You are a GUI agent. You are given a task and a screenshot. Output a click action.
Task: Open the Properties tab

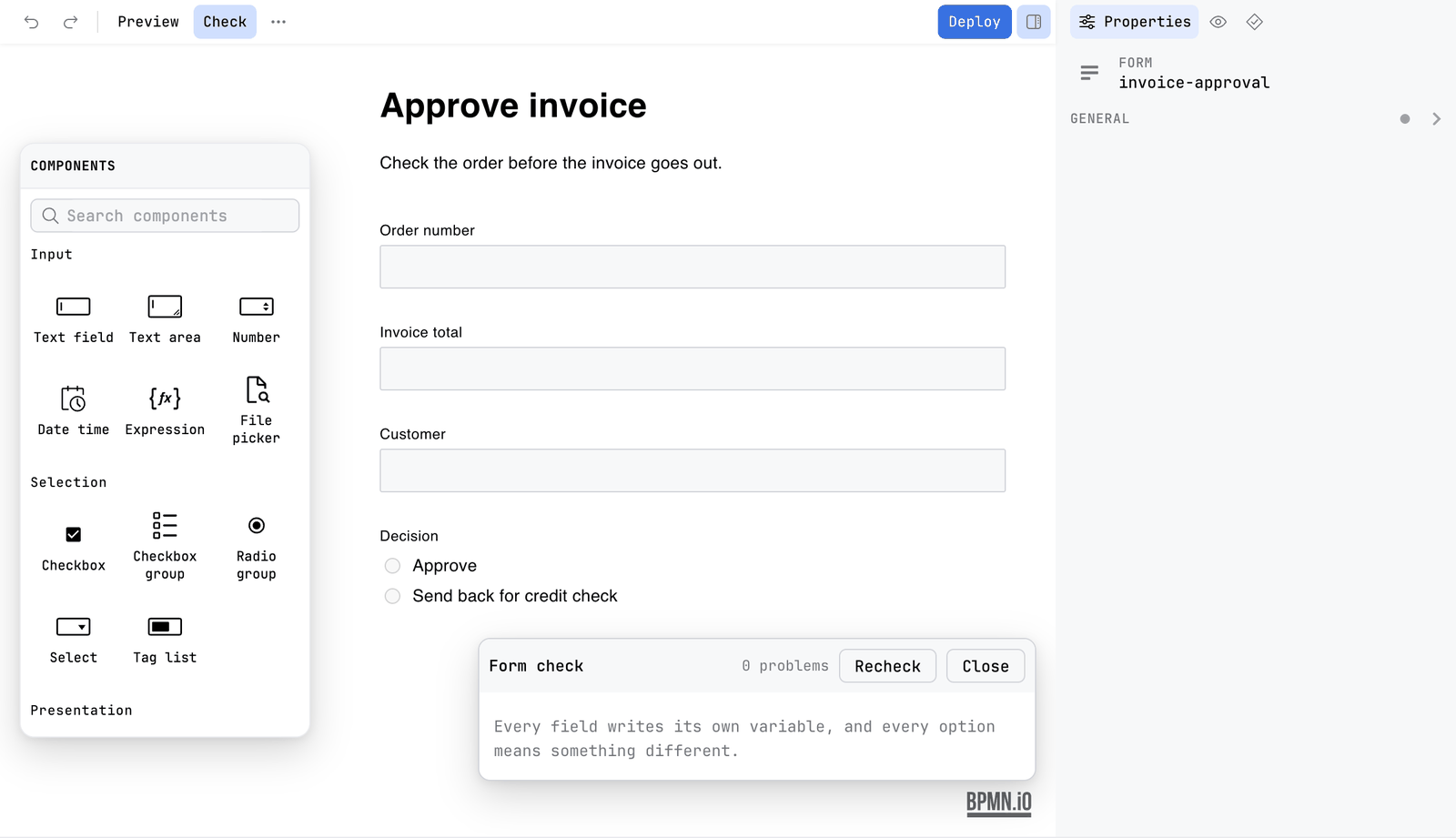pyautogui.click(x=1135, y=22)
